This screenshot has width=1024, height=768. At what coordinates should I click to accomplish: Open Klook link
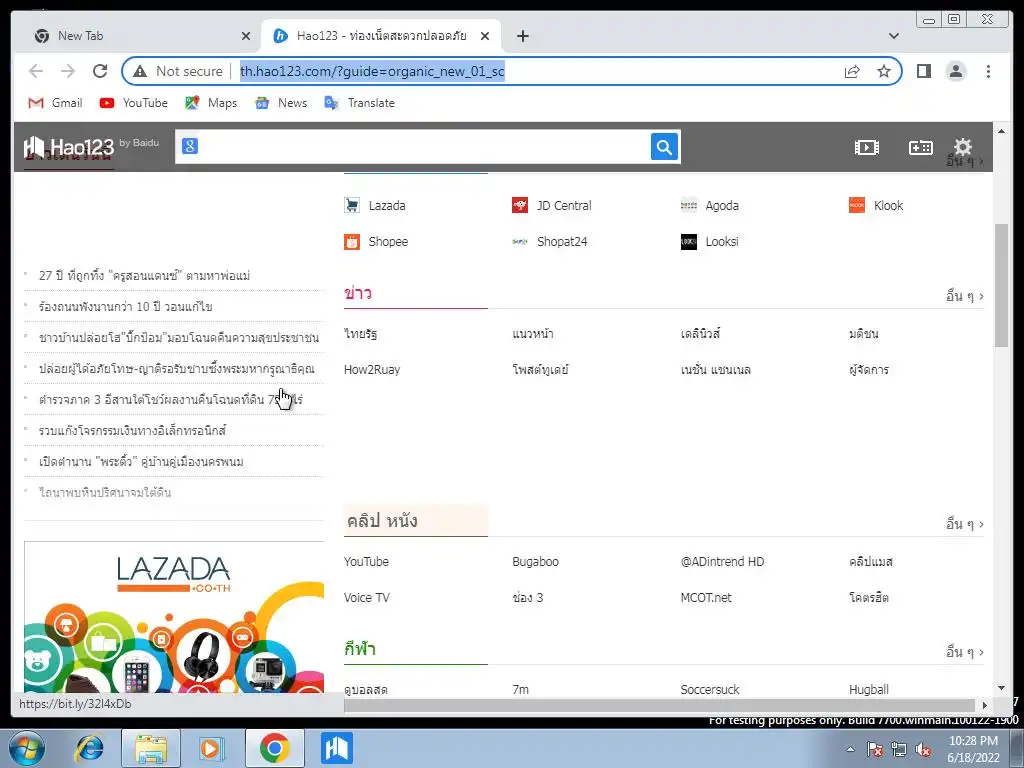876,205
